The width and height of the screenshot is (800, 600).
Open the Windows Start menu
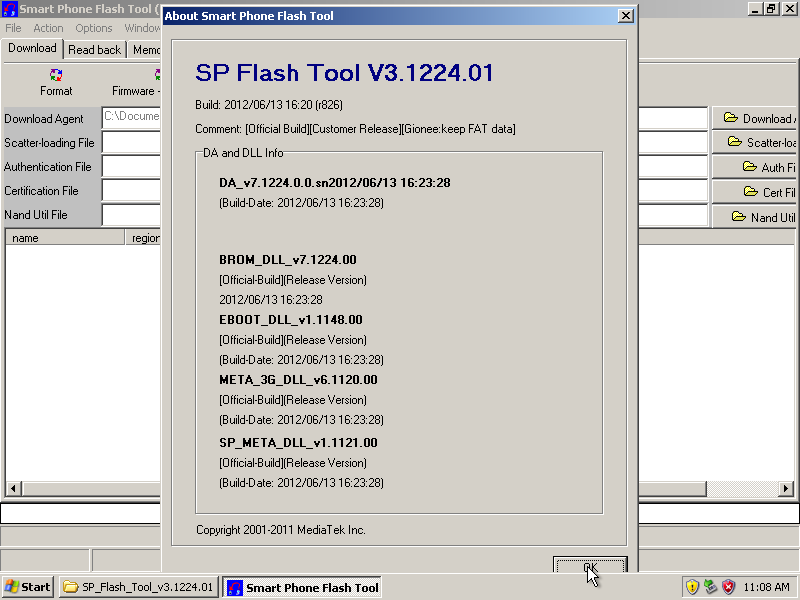[28, 587]
